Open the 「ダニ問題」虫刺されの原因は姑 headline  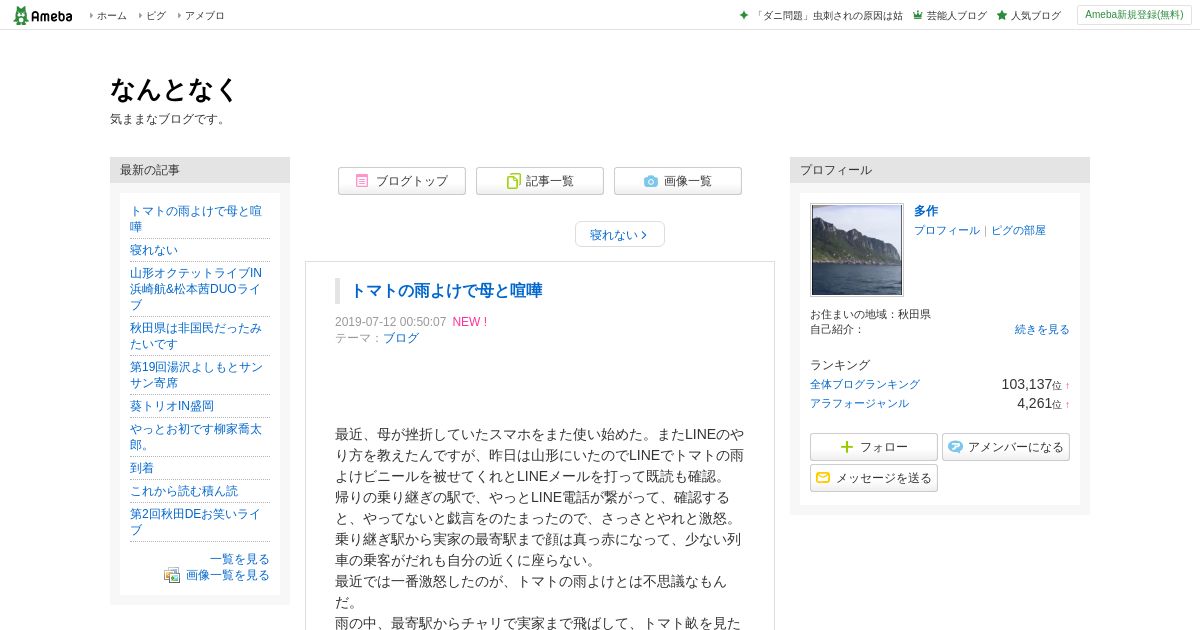[829, 16]
